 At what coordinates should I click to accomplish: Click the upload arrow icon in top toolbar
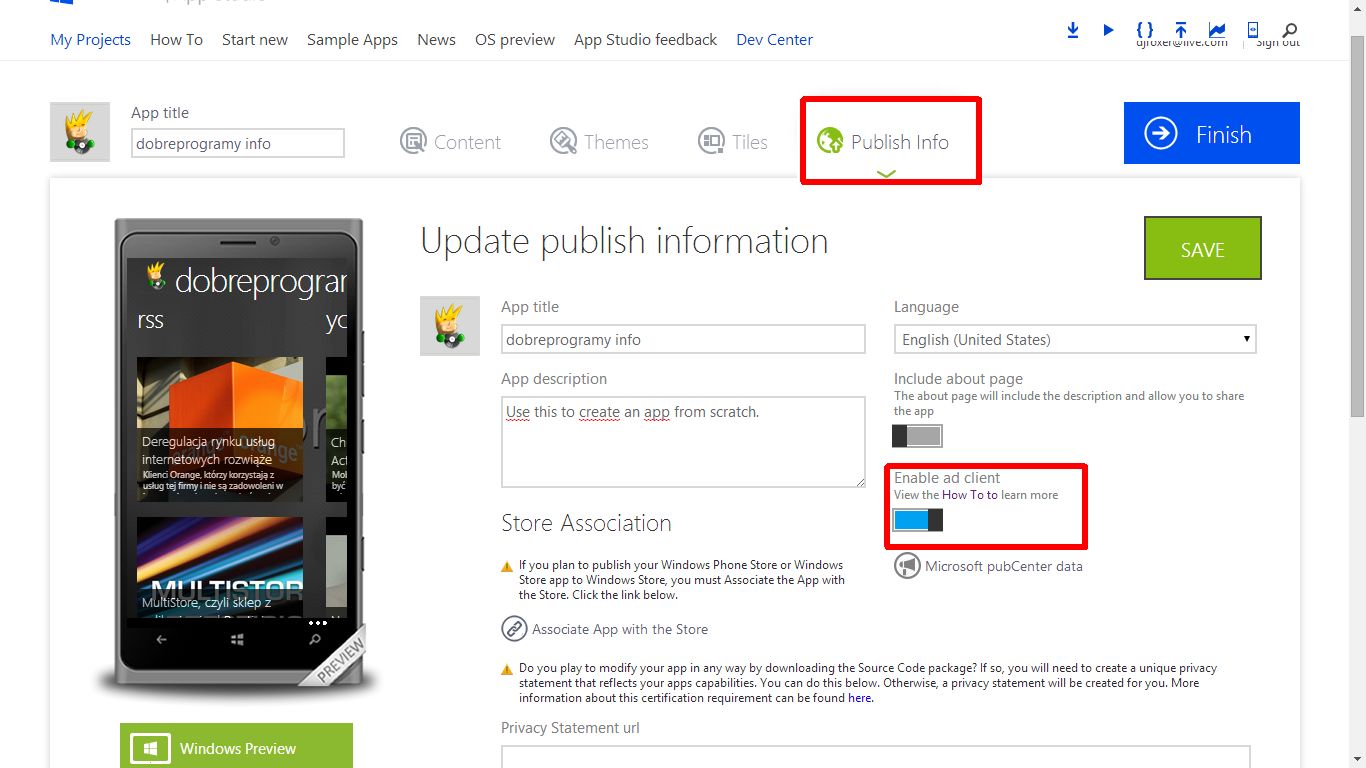[1181, 30]
